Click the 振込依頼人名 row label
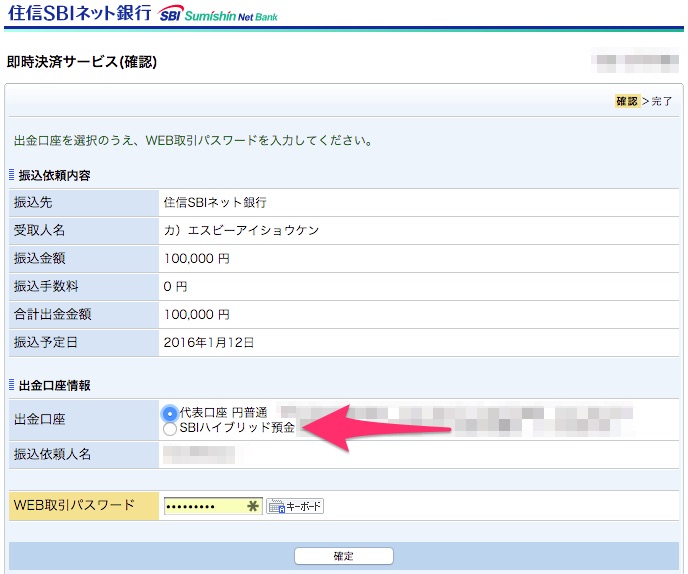This screenshot has width=688, height=574. click(52, 454)
